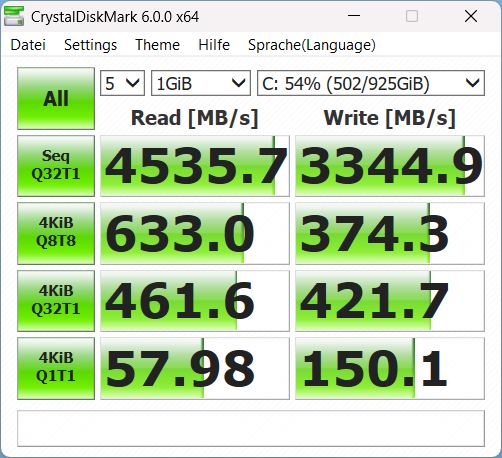The width and height of the screenshot is (502, 458).
Task: Click the CrystalDiskMark app icon in title bar
Action: pos(14,16)
